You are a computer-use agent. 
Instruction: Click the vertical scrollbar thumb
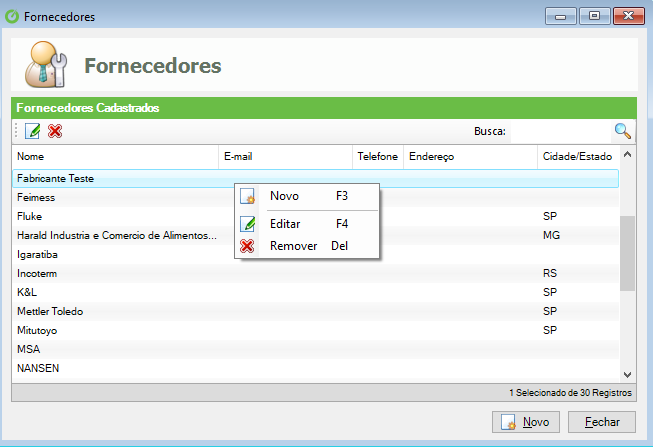[628, 253]
